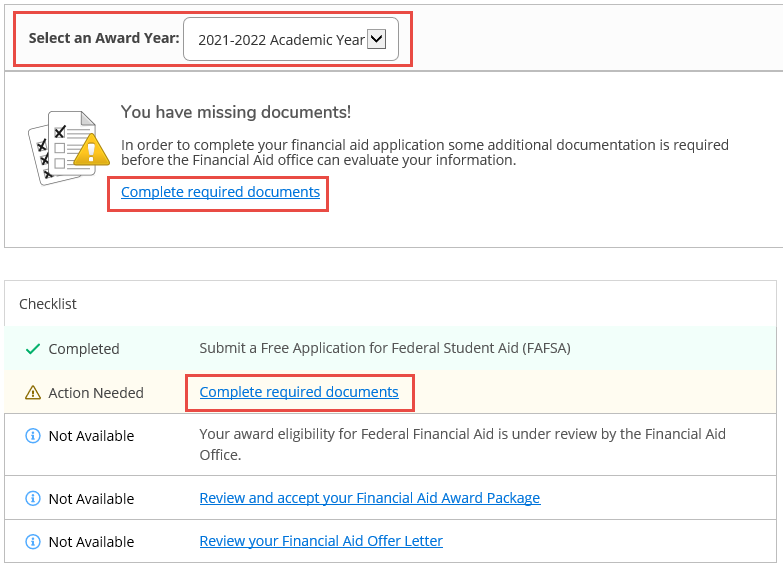This screenshot has height=568, width=783.
Task: Click info icon beside award eligibility row
Action: [33, 436]
